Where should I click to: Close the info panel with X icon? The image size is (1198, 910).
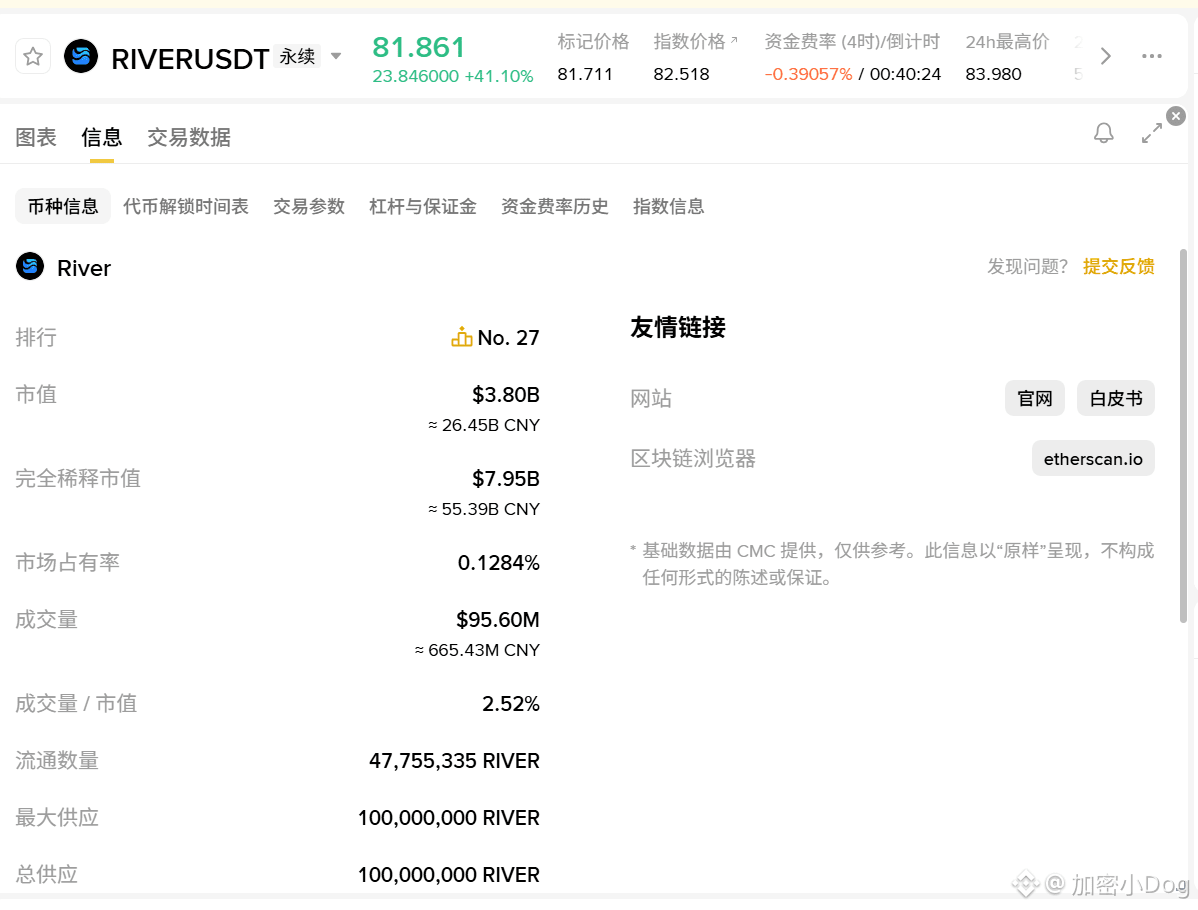(1176, 116)
